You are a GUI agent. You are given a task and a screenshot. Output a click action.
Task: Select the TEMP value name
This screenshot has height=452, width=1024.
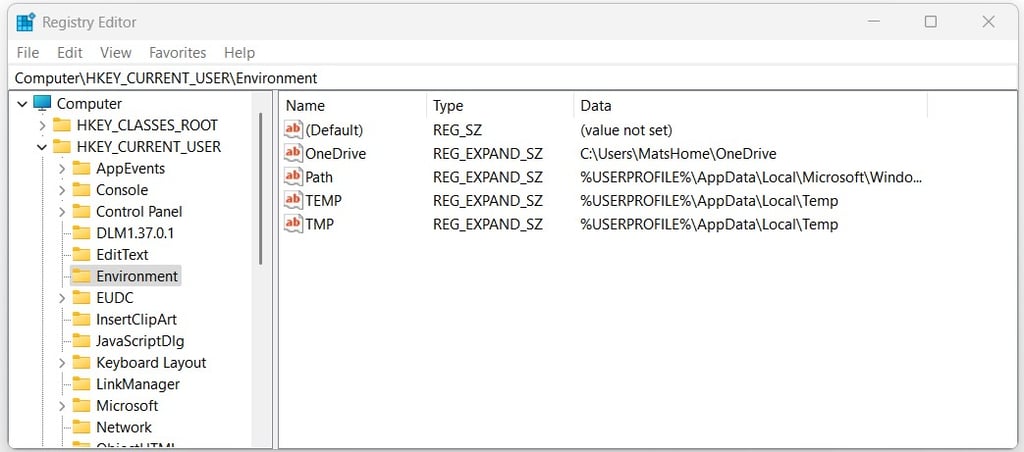pyautogui.click(x=324, y=201)
